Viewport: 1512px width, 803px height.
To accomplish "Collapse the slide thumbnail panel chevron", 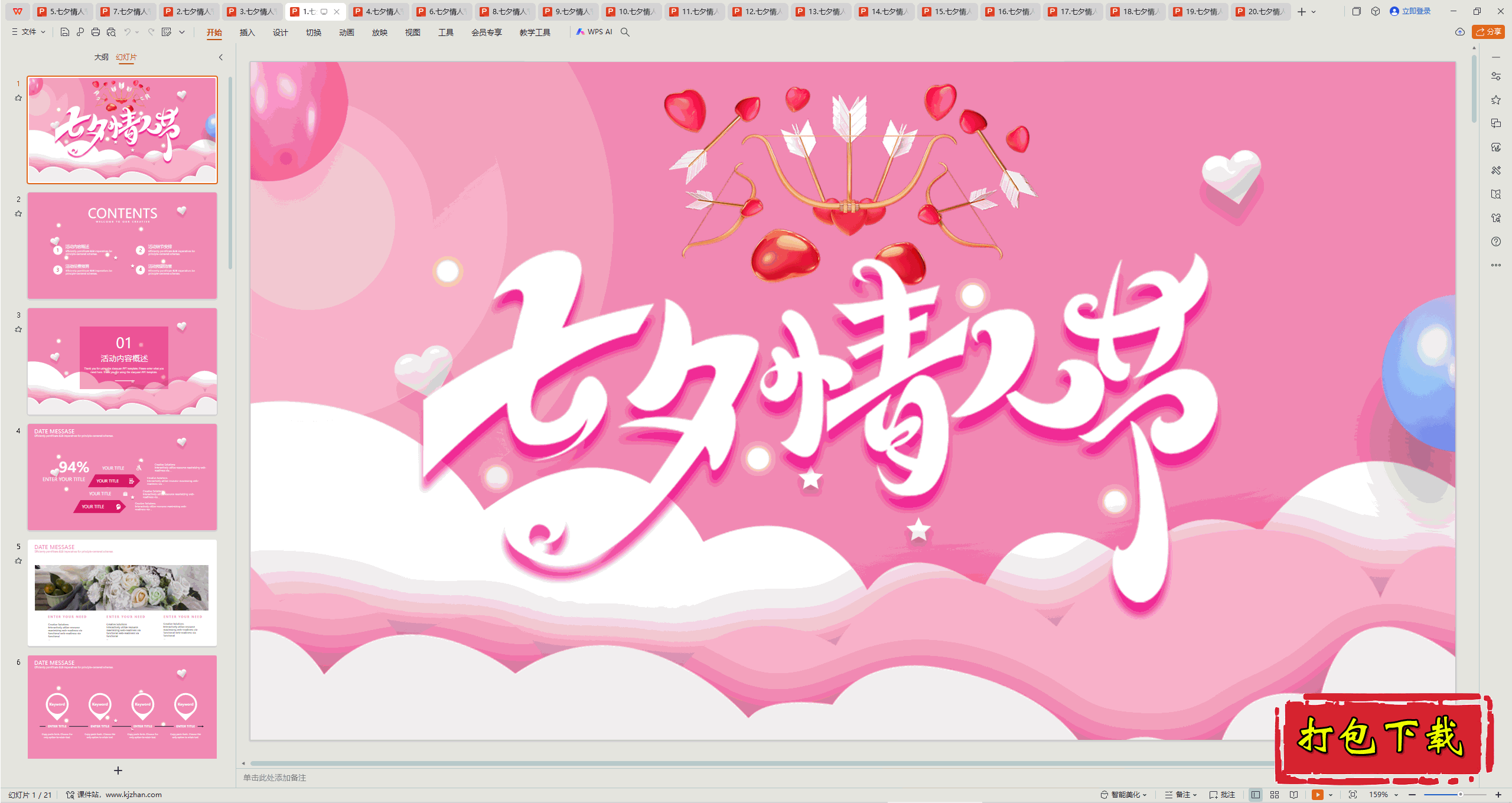I will 221,57.
